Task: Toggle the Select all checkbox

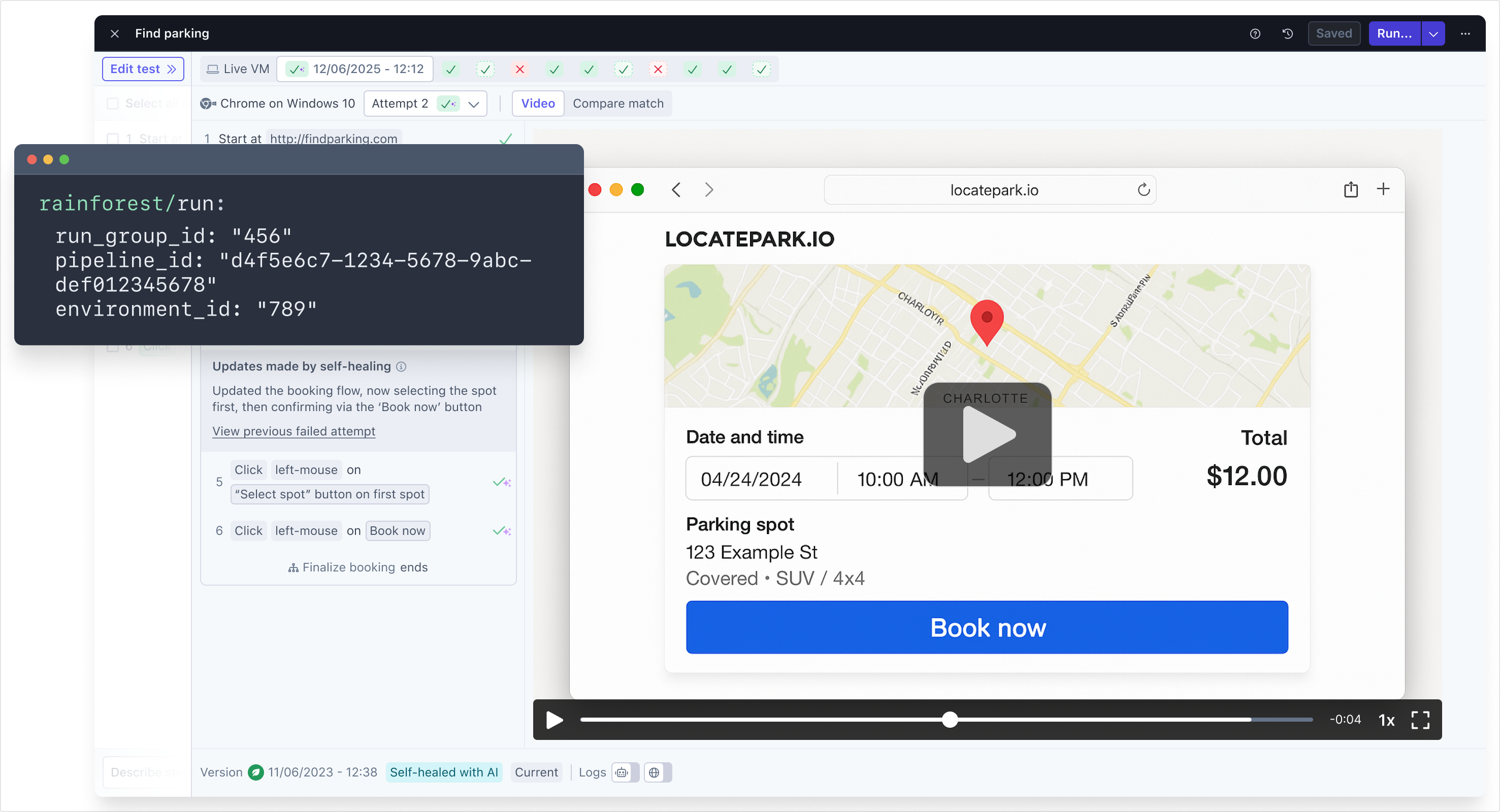Action: tap(113, 104)
